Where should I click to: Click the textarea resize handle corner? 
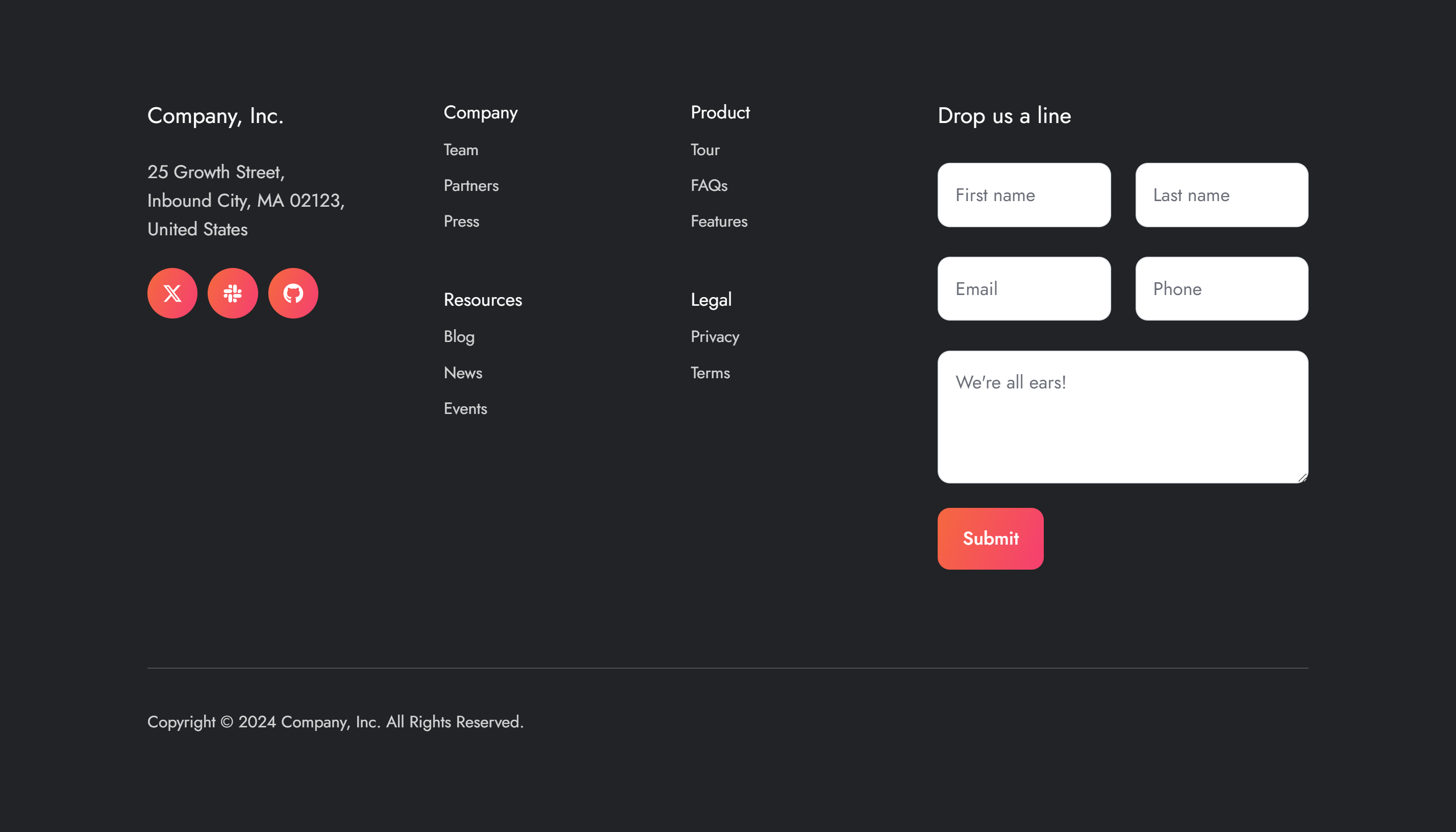1302,478
